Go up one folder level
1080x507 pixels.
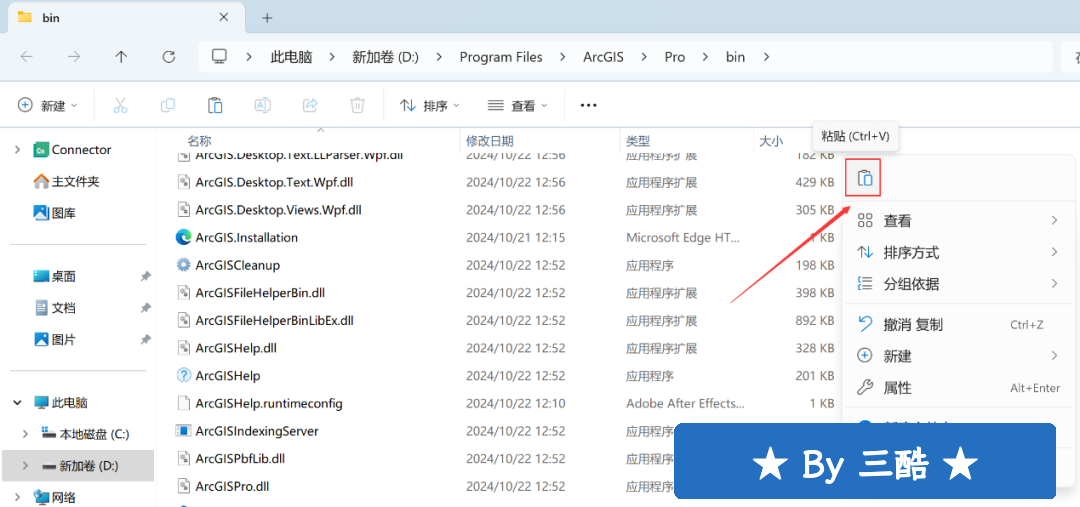121,57
